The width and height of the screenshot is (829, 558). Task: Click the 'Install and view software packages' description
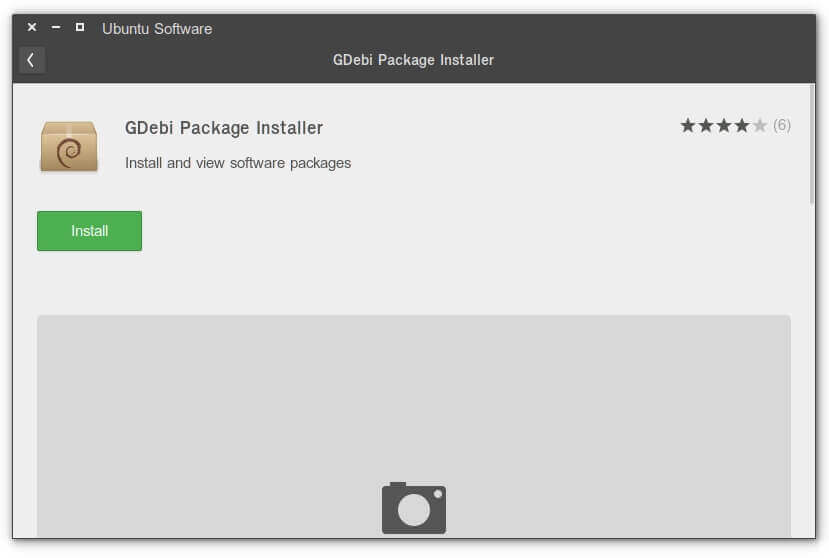[x=238, y=163]
